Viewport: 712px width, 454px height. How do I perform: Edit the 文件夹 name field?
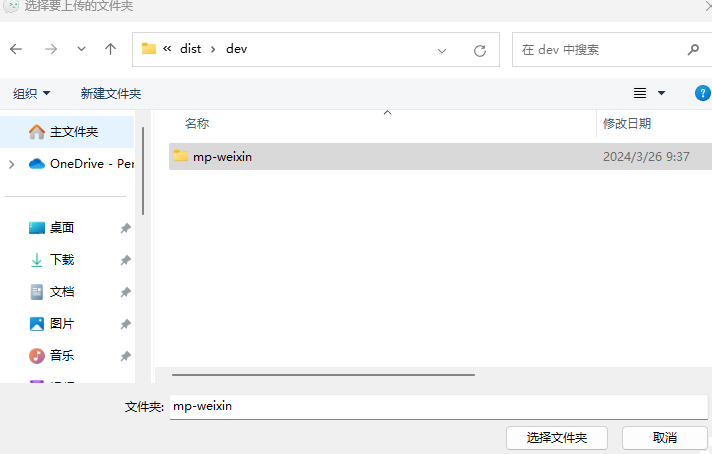coord(439,406)
